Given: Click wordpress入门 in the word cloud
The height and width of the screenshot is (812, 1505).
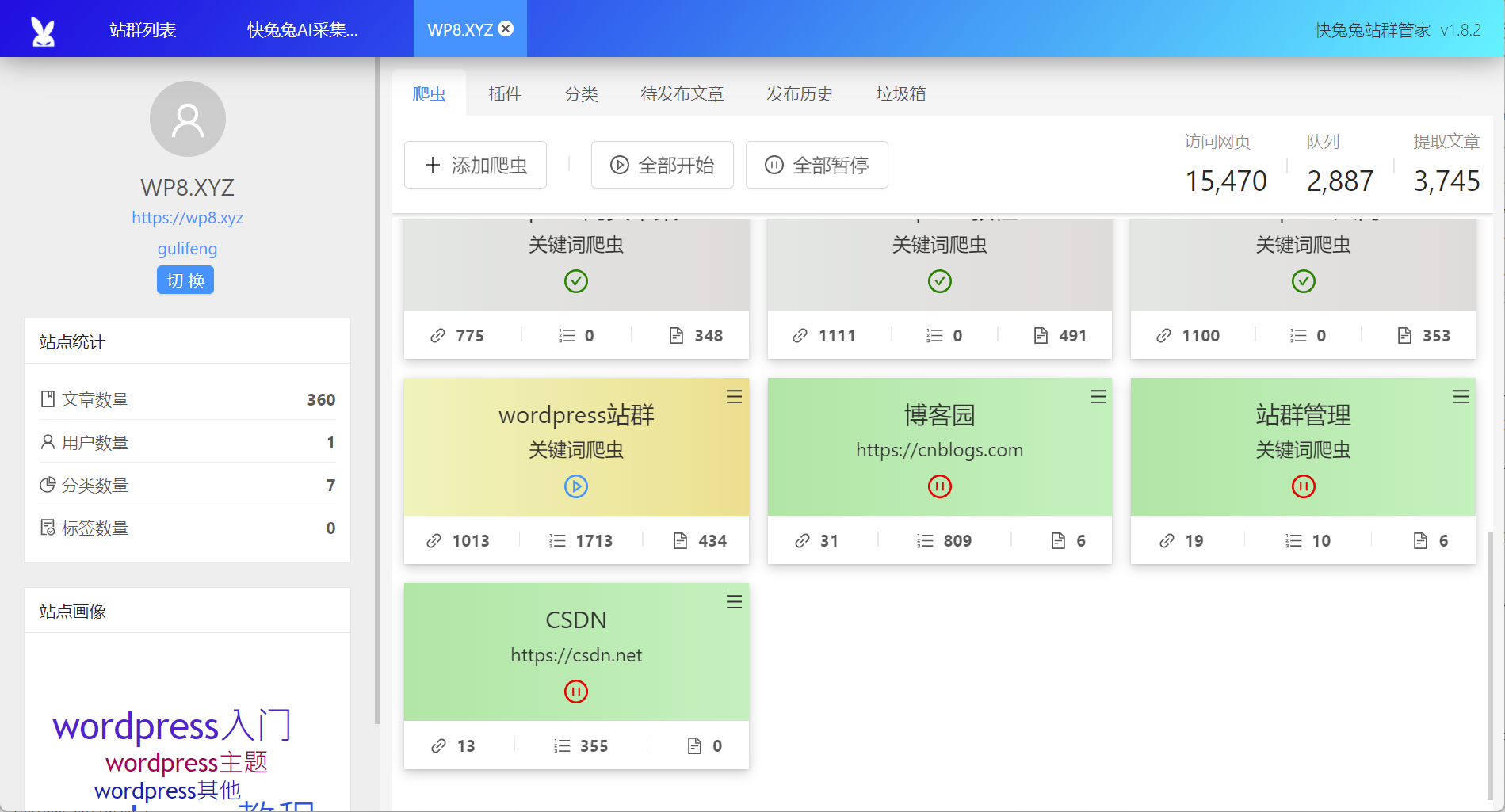Looking at the screenshot, I should click(x=172, y=726).
